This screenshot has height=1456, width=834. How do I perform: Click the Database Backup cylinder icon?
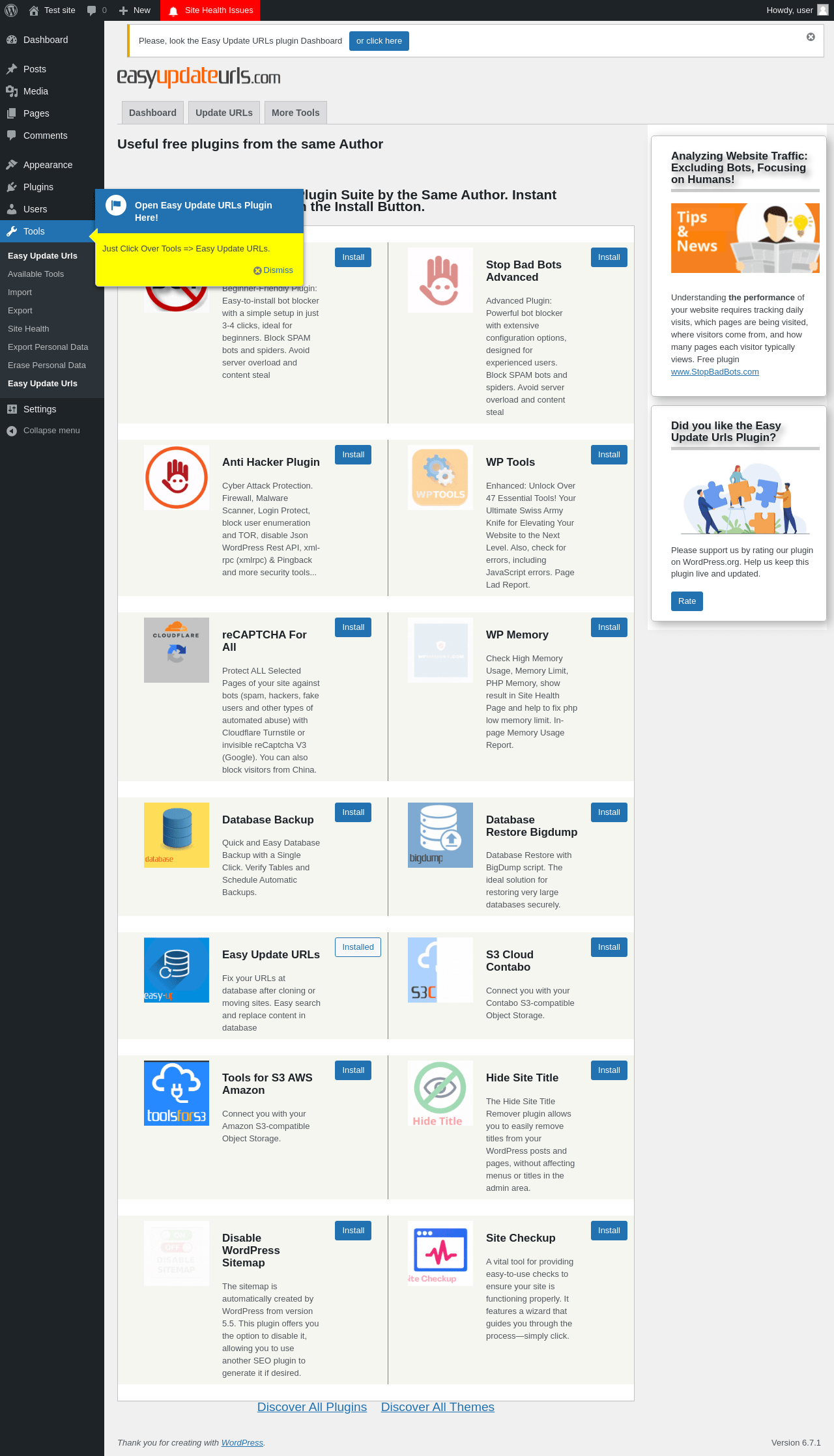click(x=177, y=835)
